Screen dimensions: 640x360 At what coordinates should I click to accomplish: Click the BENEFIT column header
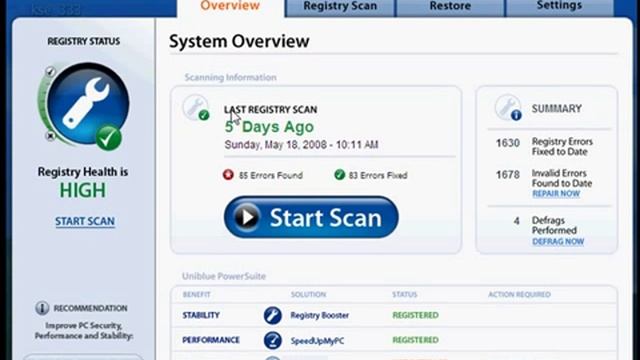[x=196, y=294]
